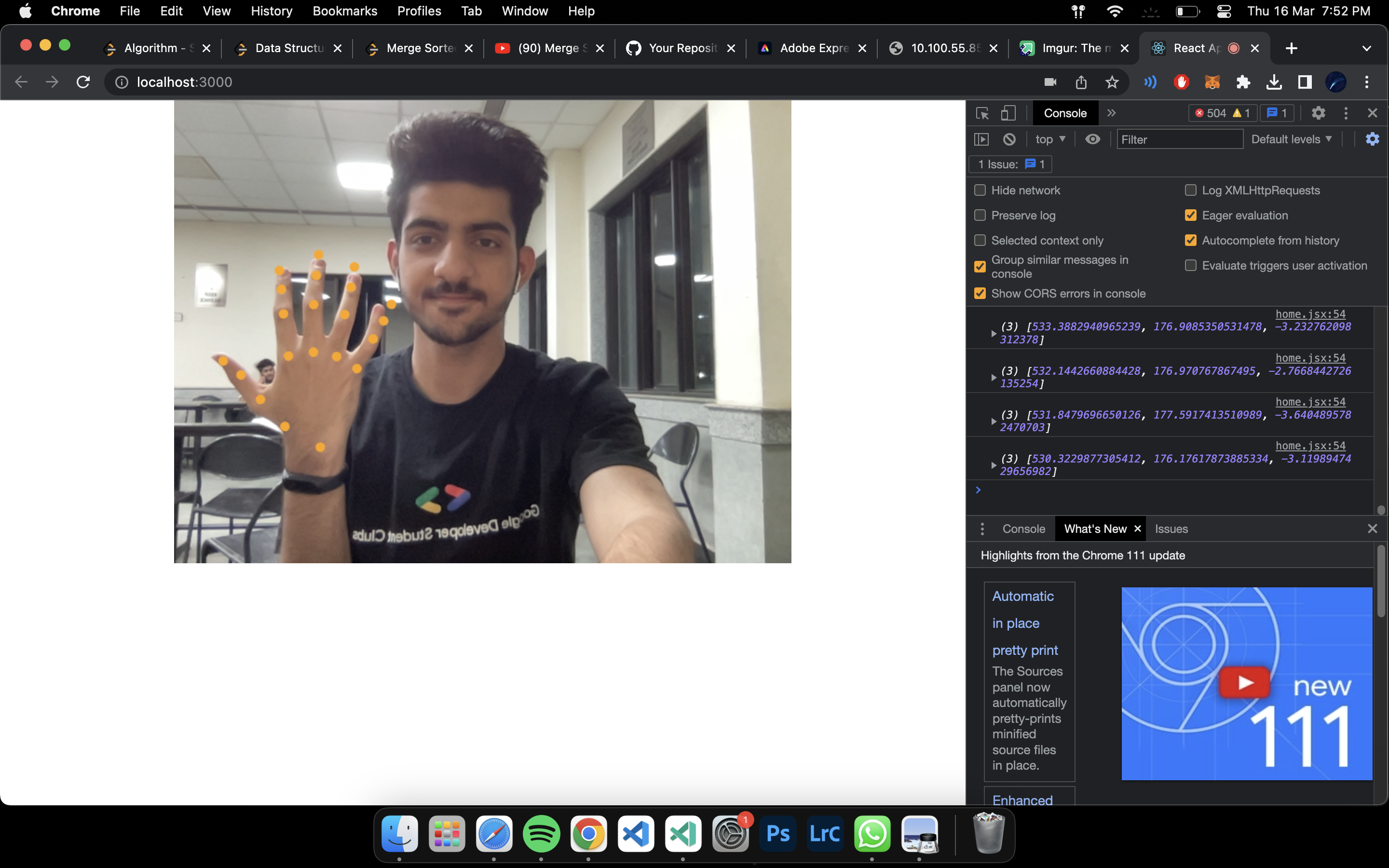Bookmark this page with the star icon
Screen dimensions: 1389x868
1112,82
